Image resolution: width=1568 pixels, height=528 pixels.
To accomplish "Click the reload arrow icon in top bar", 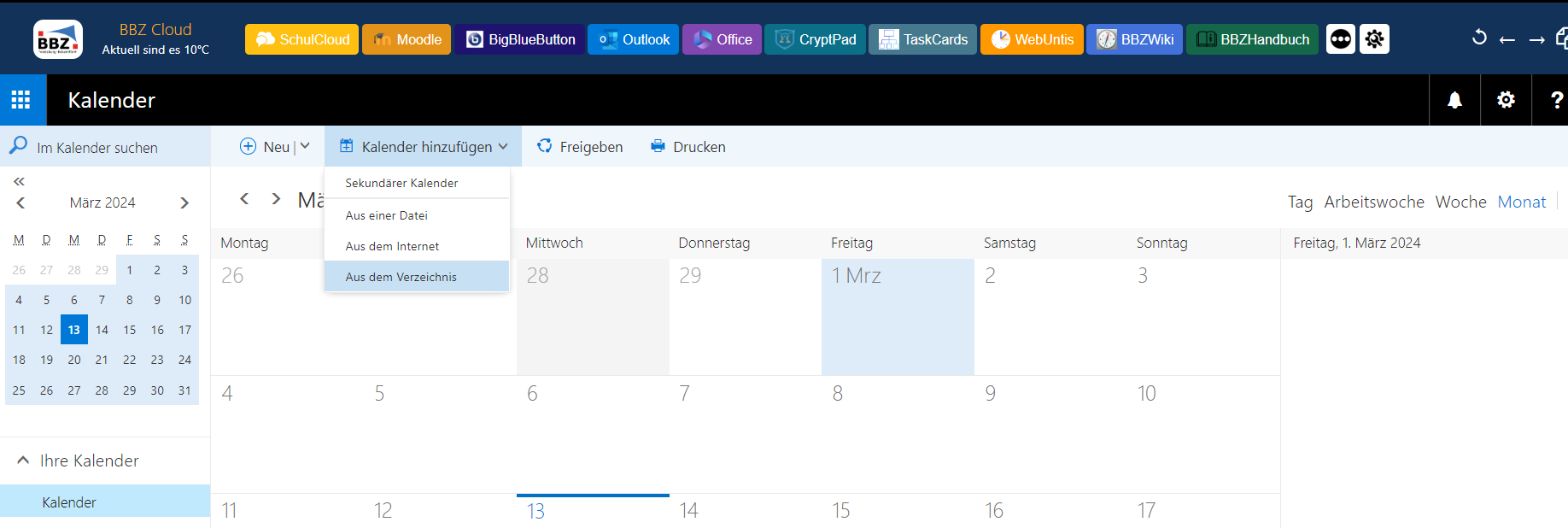I will [x=1479, y=38].
